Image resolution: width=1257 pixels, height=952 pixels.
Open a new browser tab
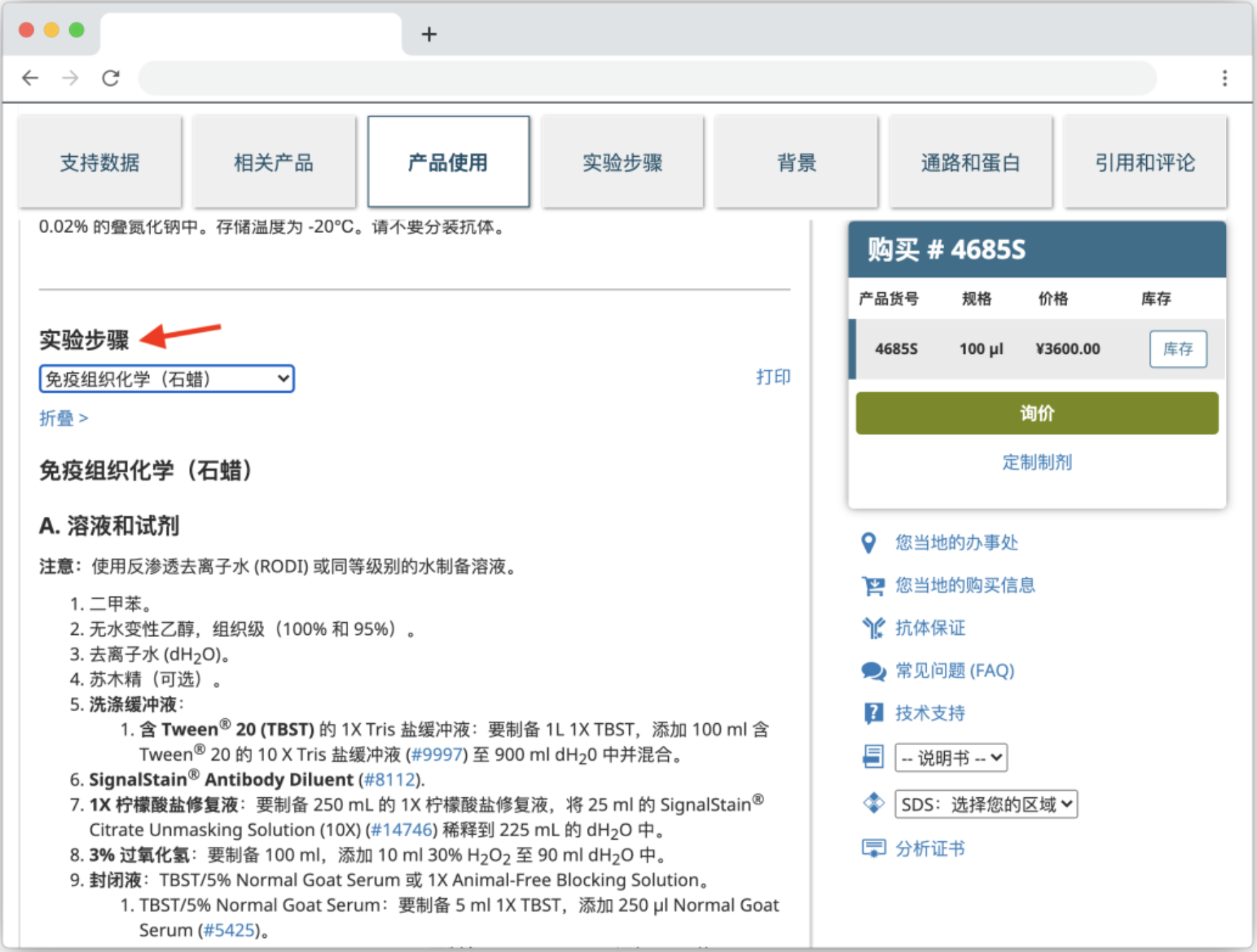coord(429,34)
